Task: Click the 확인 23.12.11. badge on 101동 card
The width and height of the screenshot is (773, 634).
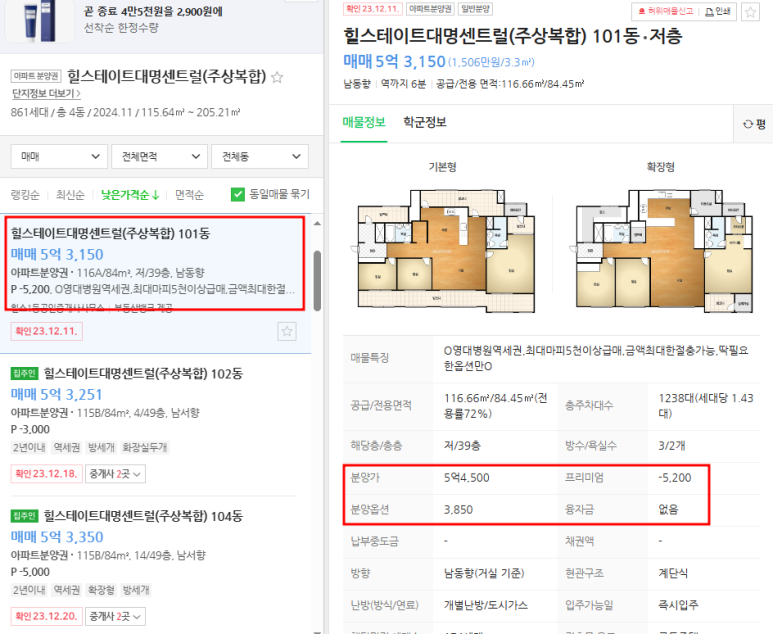Action: (x=46, y=331)
